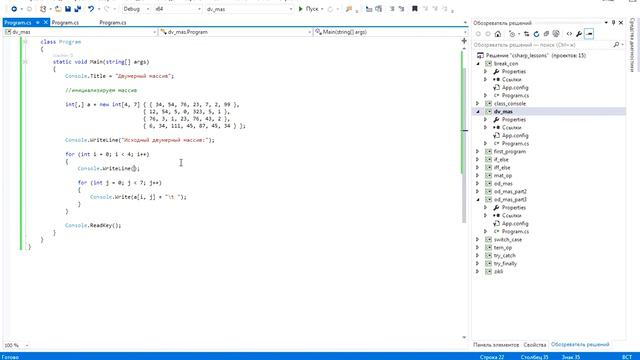Save the current file with the disk icon
This screenshot has height=360, width=640.
[68, 9]
